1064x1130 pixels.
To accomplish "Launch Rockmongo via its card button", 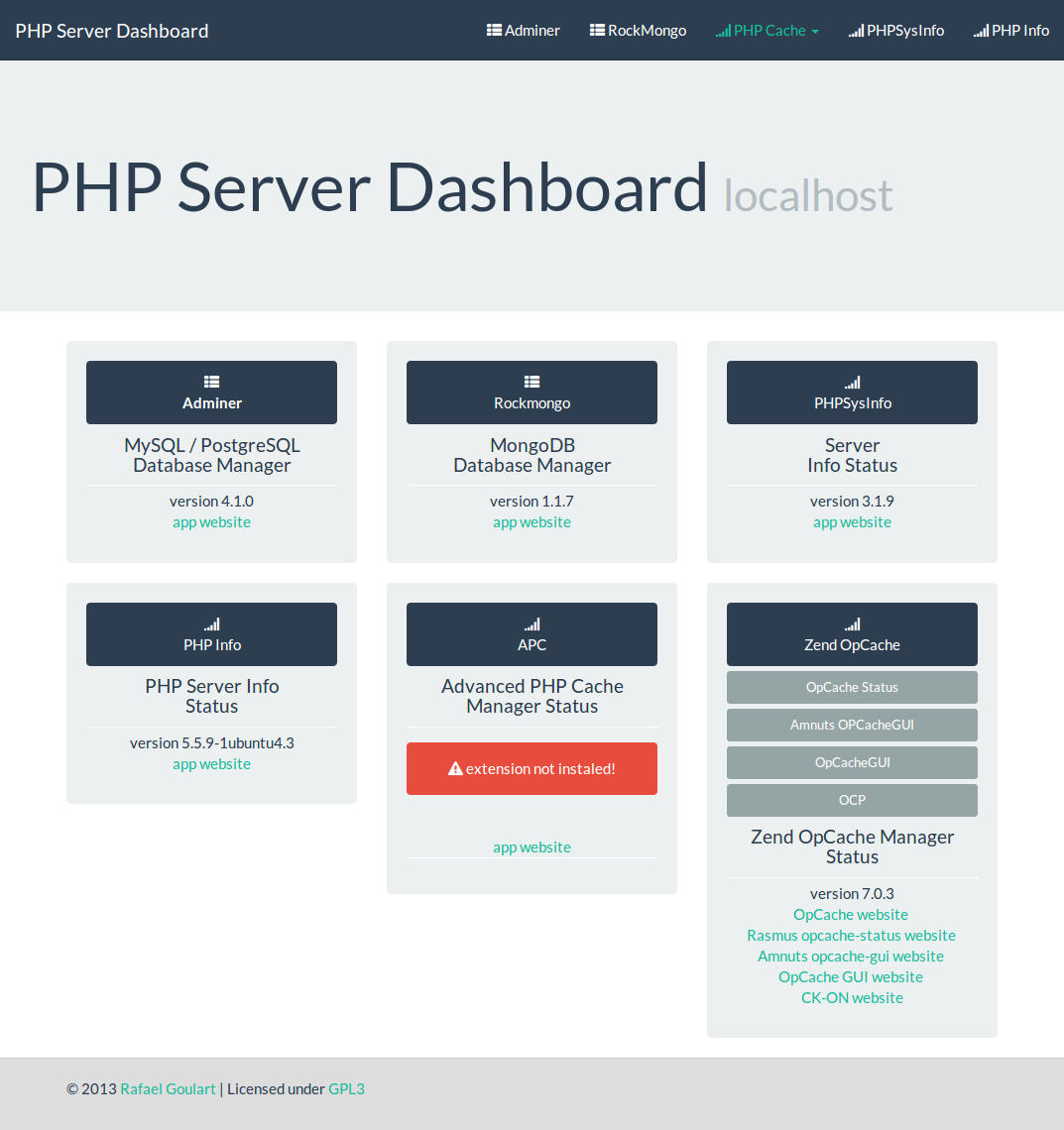I will tap(532, 393).
